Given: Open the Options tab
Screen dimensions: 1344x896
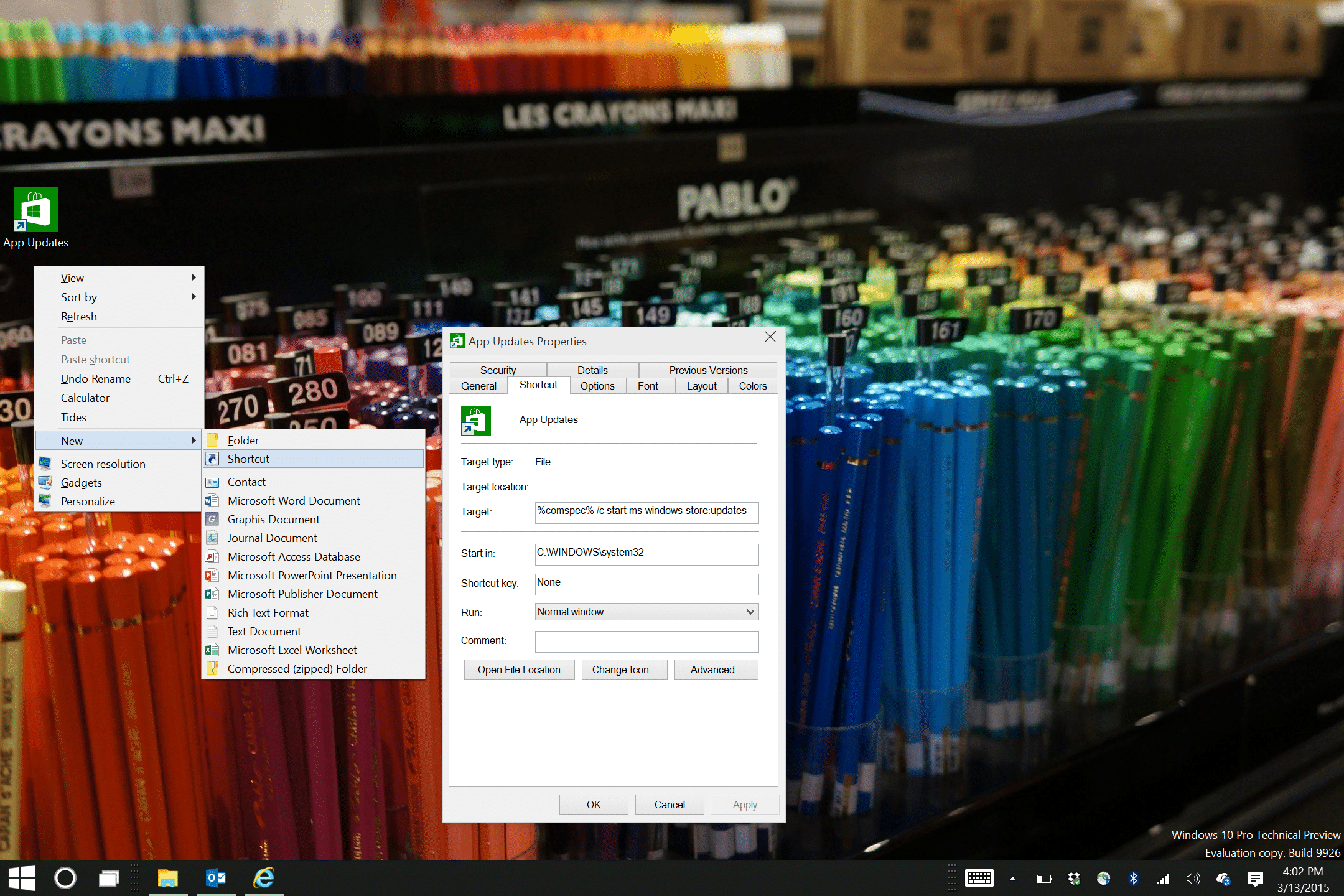Looking at the screenshot, I should [597, 386].
